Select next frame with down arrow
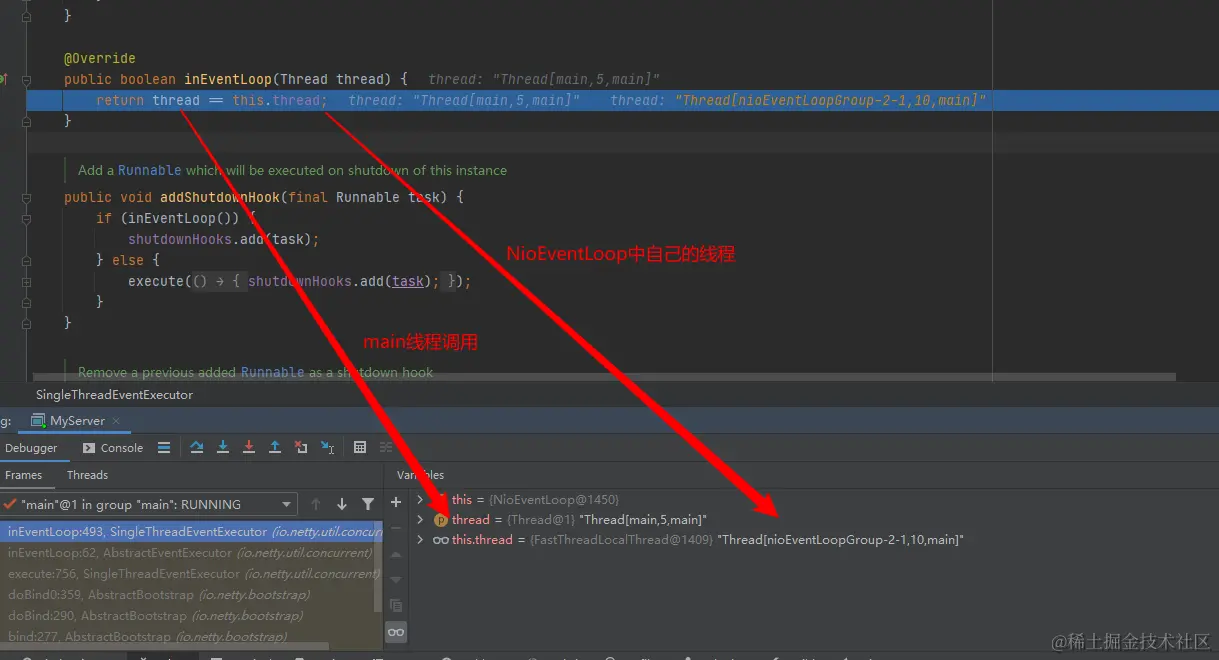1219x660 pixels. [342, 504]
